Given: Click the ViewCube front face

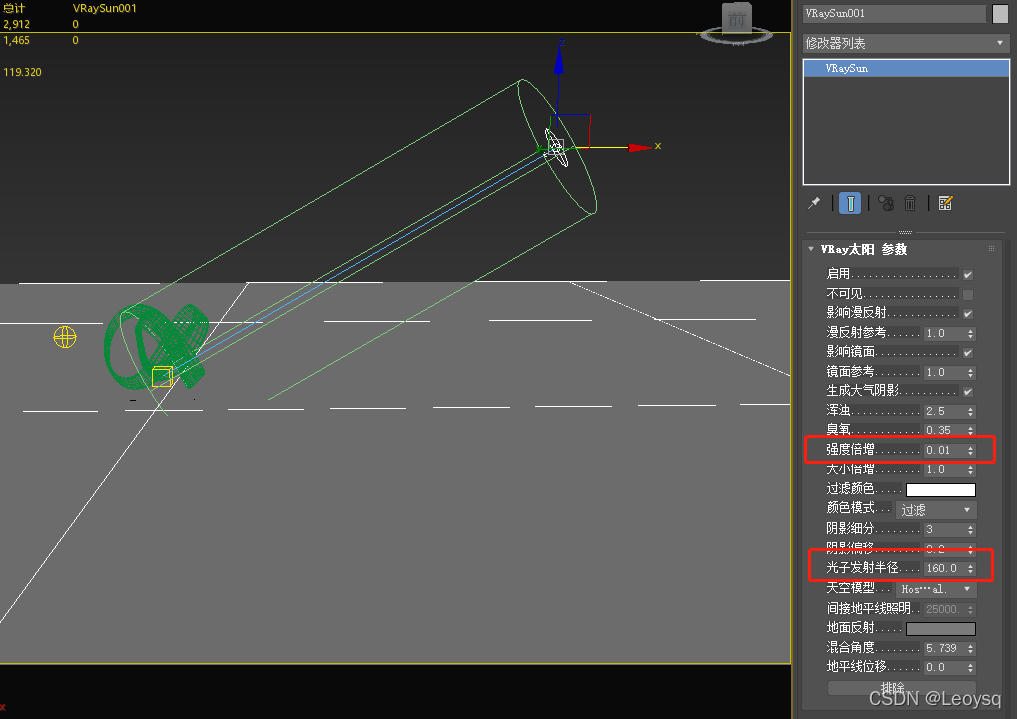Looking at the screenshot, I should click(736, 18).
